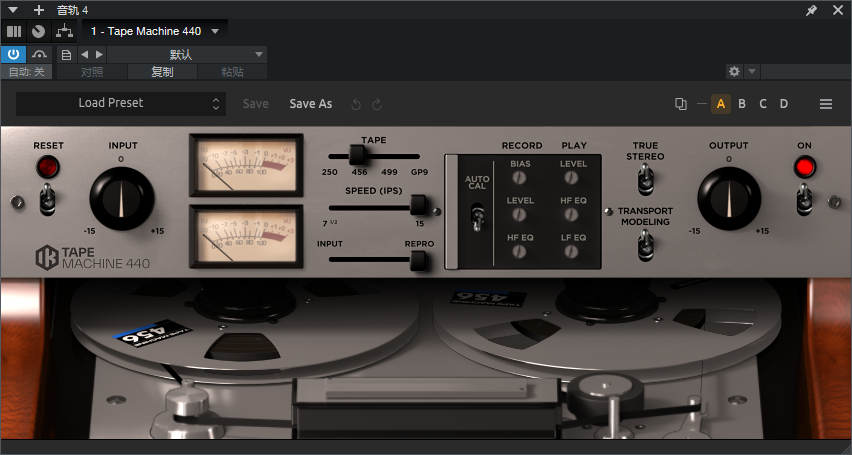Image resolution: width=852 pixels, height=455 pixels.
Task: Select the GP9 tape label
Action: [419, 172]
